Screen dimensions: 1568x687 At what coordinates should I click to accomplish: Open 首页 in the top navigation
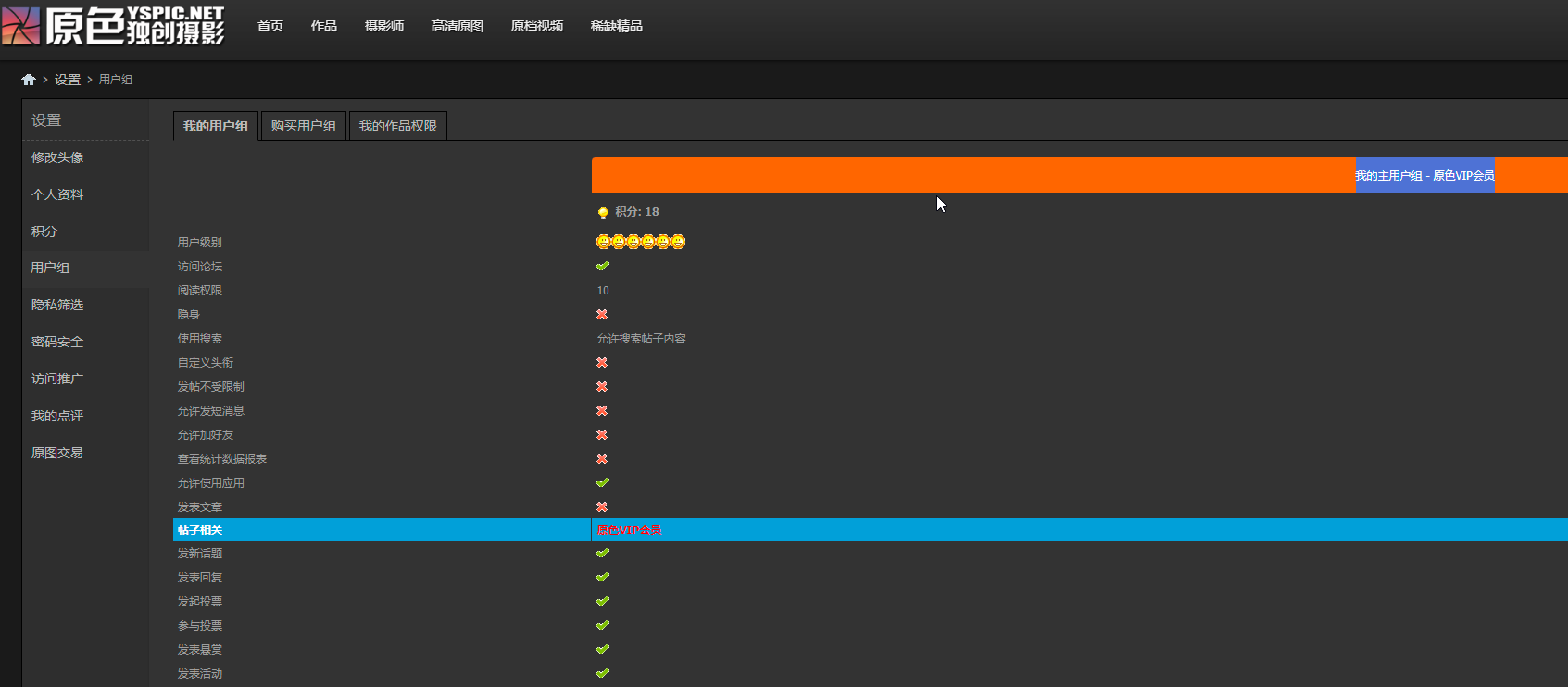[270, 26]
